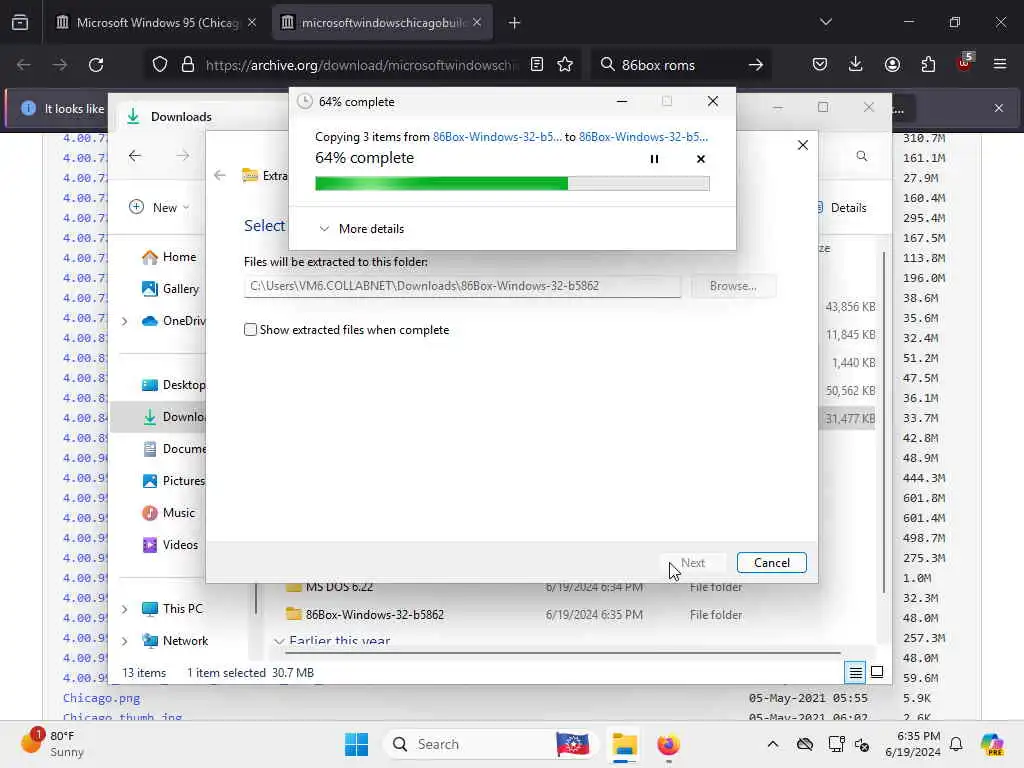Image resolution: width=1024 pixels, height=768 pixels.
Task: Open Firefox downloads panel
Action: click(856, 64)
